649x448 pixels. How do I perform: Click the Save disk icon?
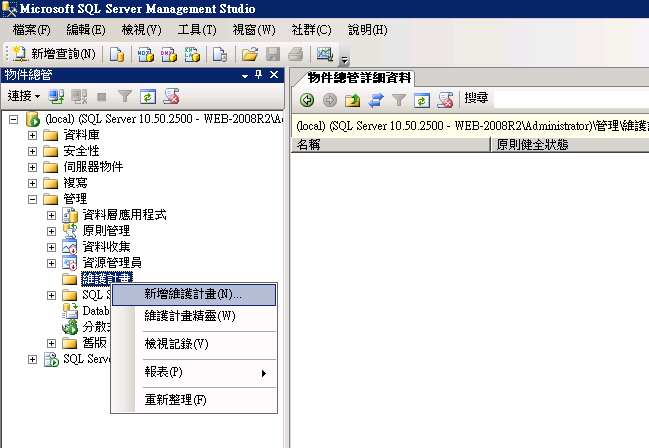click(273, 54)
